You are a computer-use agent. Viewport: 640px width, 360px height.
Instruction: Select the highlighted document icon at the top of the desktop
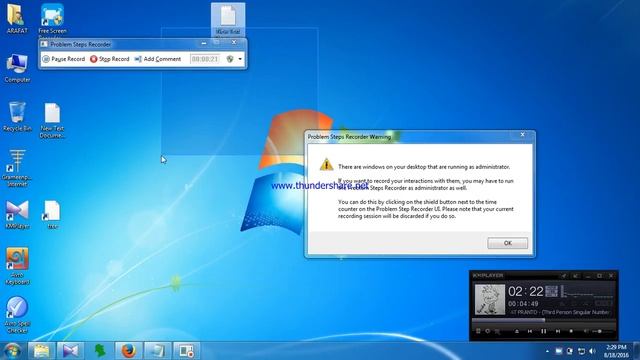[x=228, y=20]
